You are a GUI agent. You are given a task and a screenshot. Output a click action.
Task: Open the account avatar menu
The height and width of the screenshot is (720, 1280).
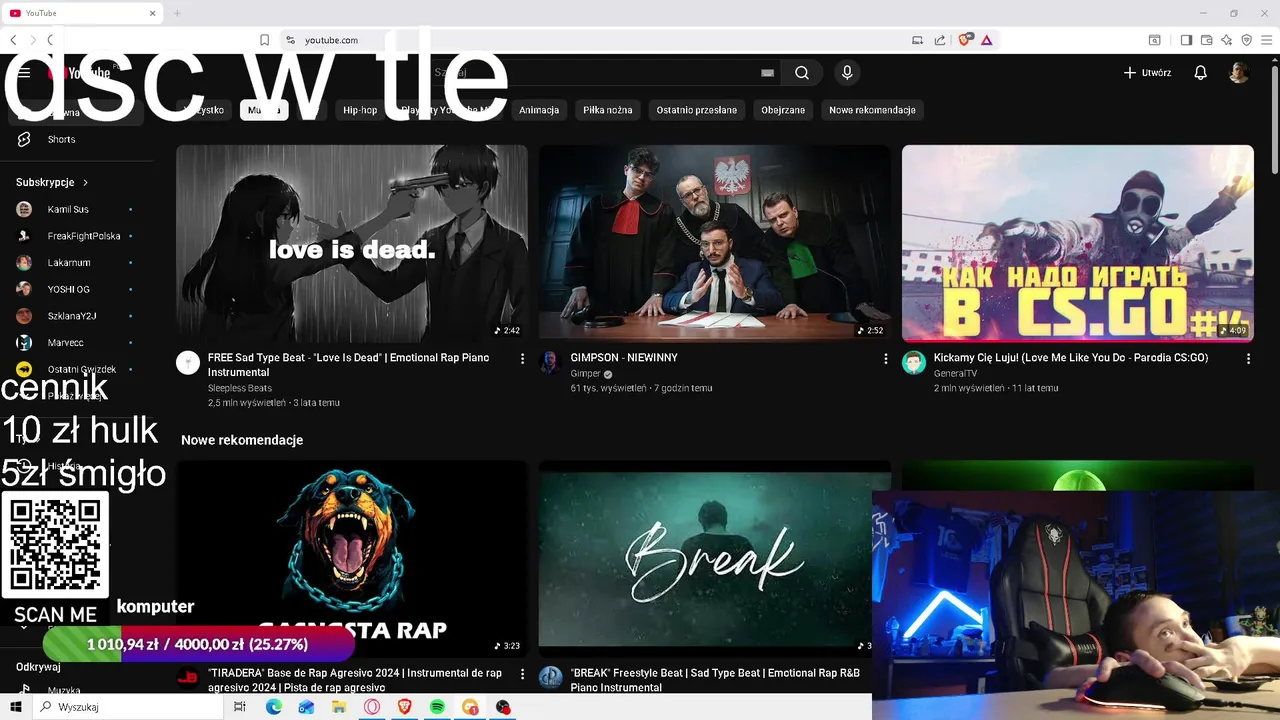1238,72
